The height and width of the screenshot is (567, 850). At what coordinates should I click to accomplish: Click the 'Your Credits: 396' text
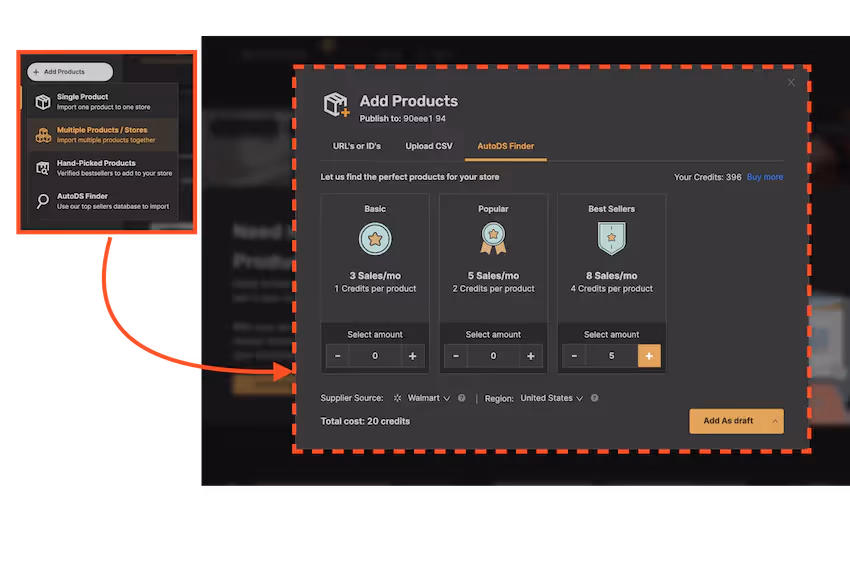(707, 177)
